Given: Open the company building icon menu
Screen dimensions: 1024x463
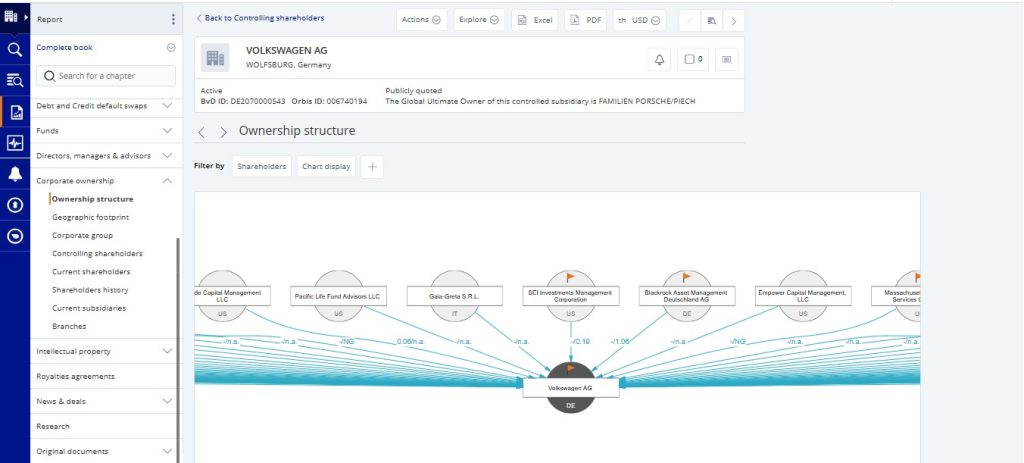Looking at the screenshot, I should click(x=11, y=17).
